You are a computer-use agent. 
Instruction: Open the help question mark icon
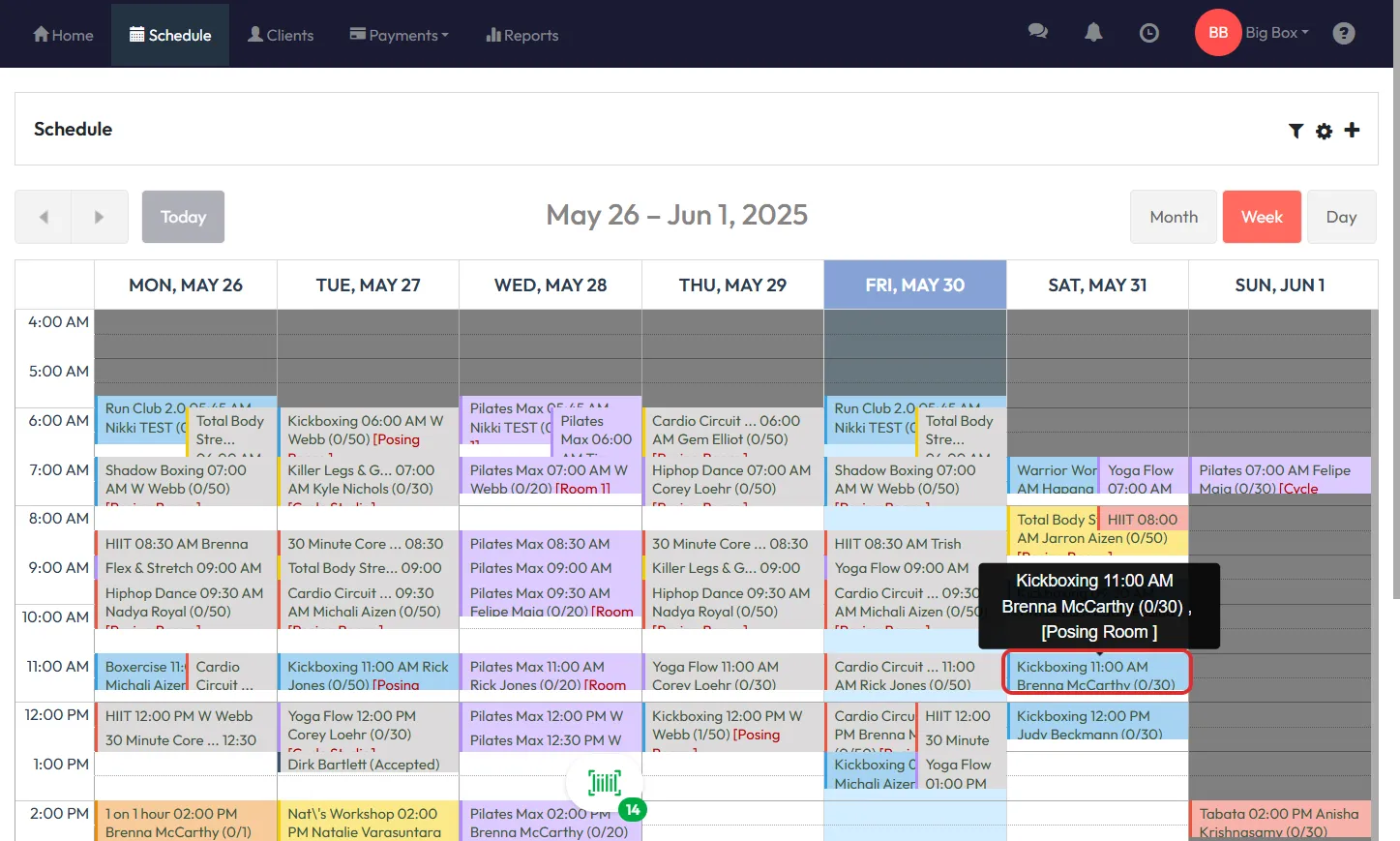(1343, 33)
